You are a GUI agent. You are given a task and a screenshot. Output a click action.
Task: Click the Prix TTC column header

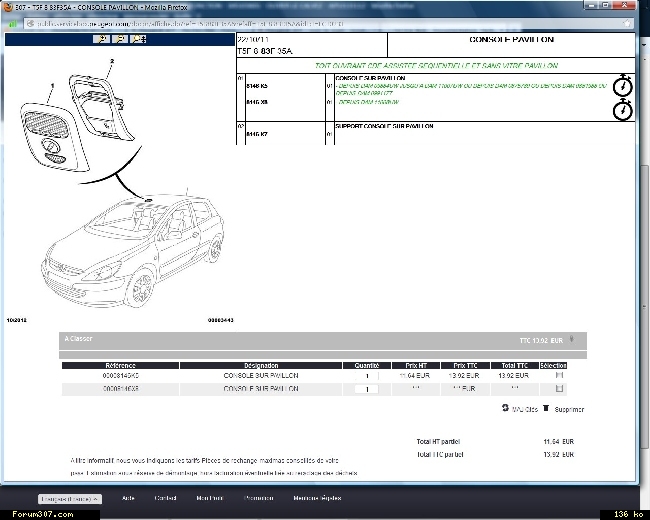pos(465,365)
